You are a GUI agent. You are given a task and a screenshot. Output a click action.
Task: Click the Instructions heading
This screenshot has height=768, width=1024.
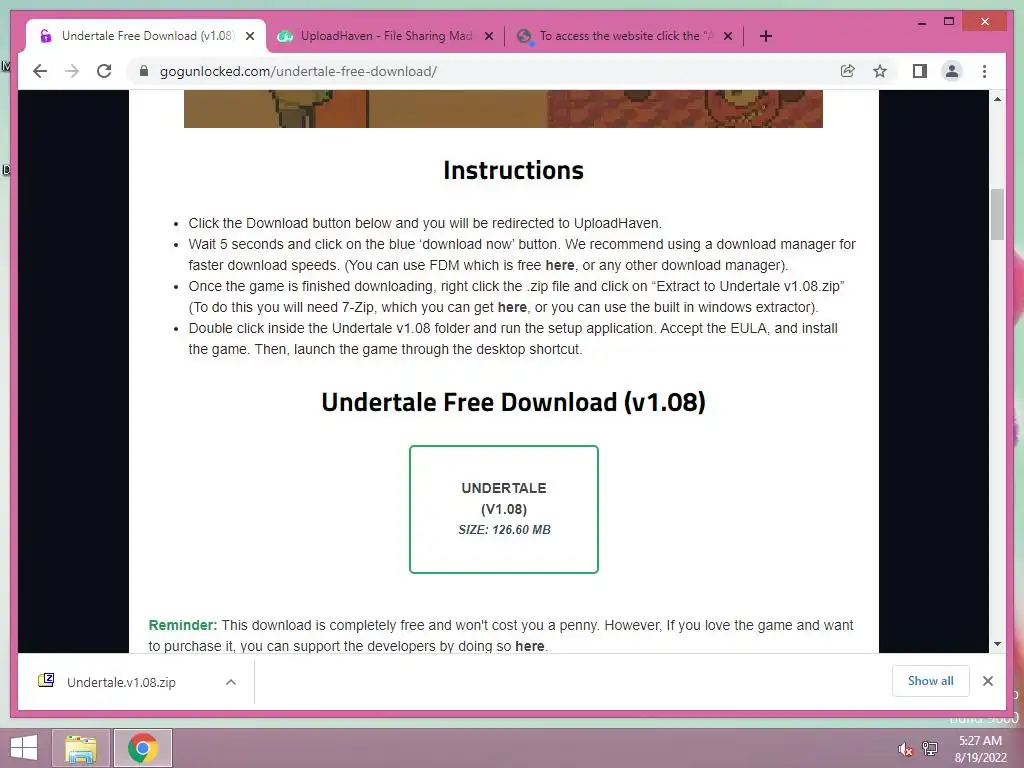click(513, 170)
